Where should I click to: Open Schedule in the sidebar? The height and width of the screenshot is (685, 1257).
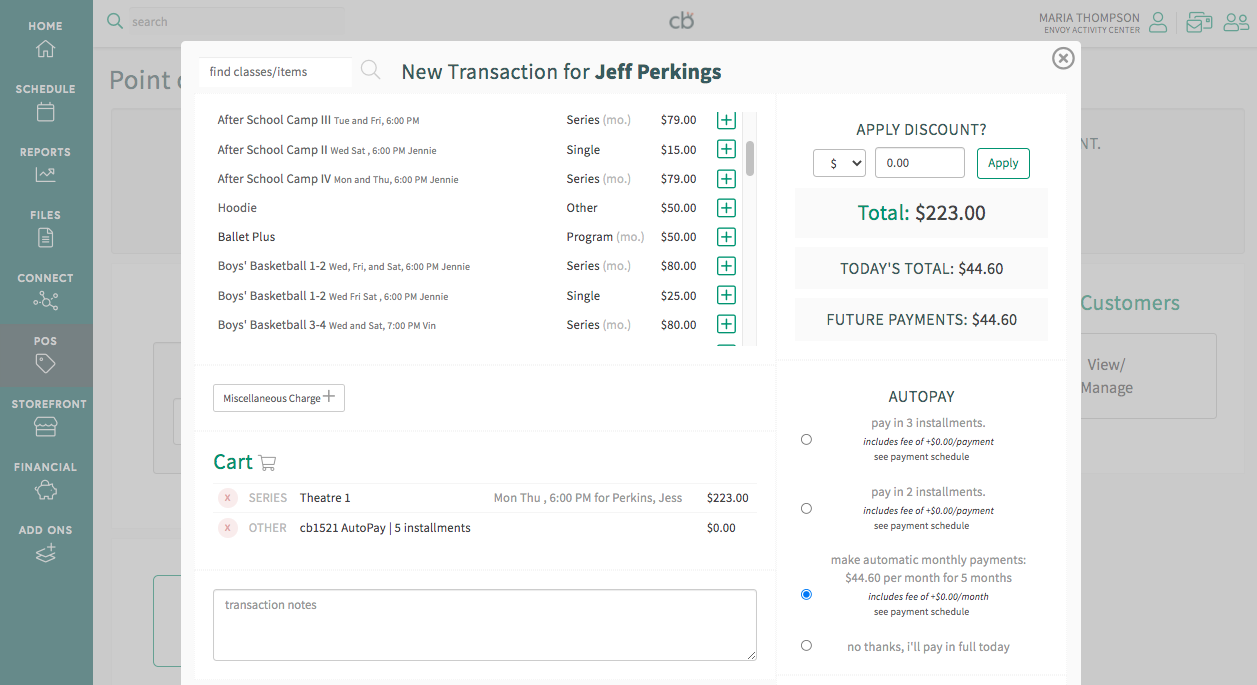tap(45, 102)
